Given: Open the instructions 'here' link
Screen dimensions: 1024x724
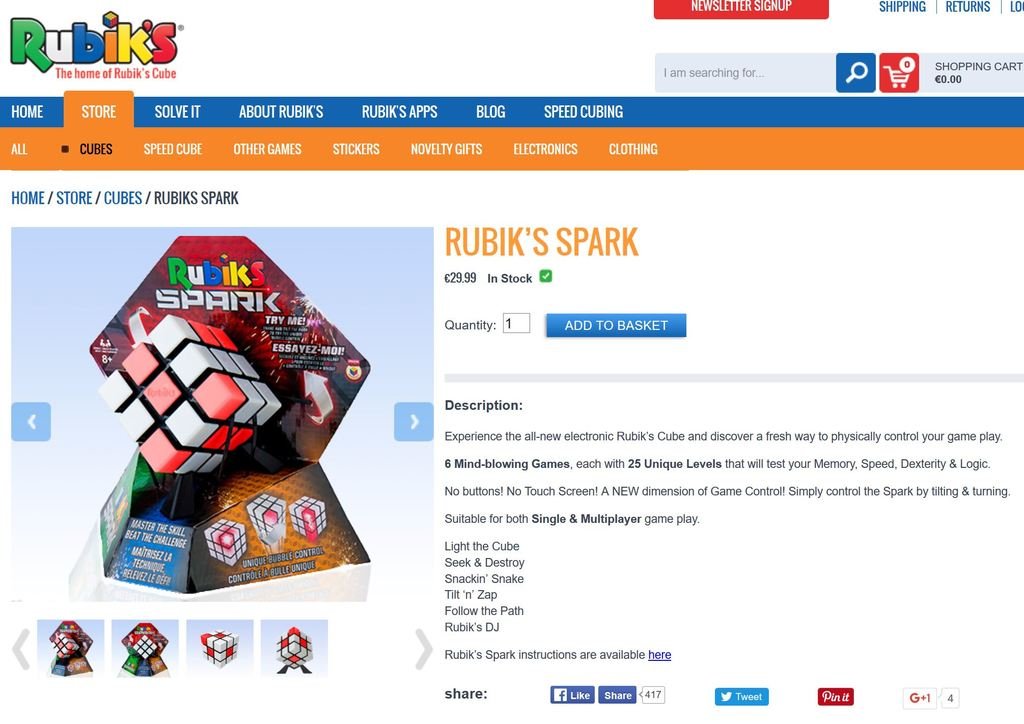Looking at the screenshot, I should coord(660,655).
